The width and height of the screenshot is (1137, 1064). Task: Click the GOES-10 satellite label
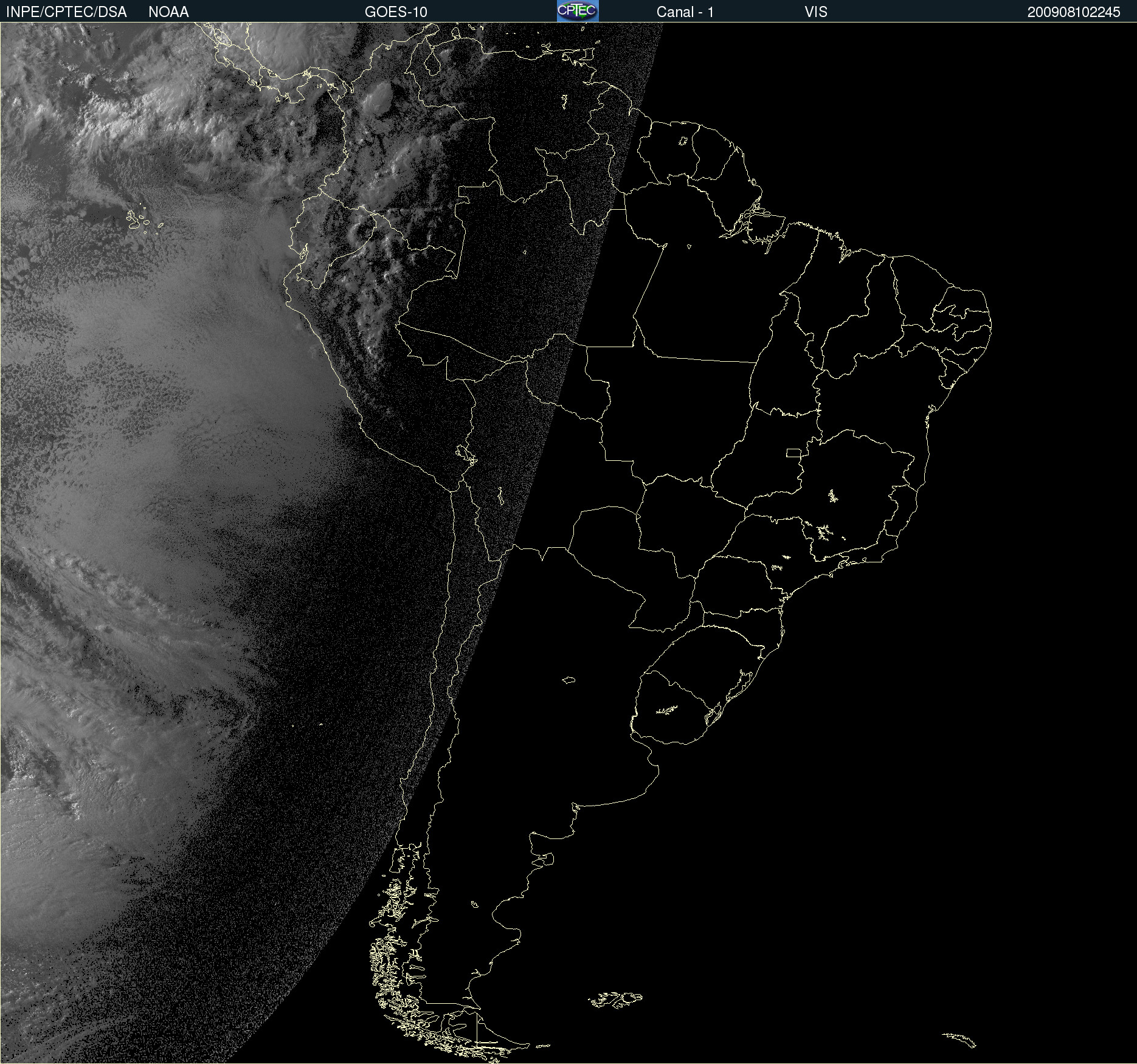tap(396, 12)
